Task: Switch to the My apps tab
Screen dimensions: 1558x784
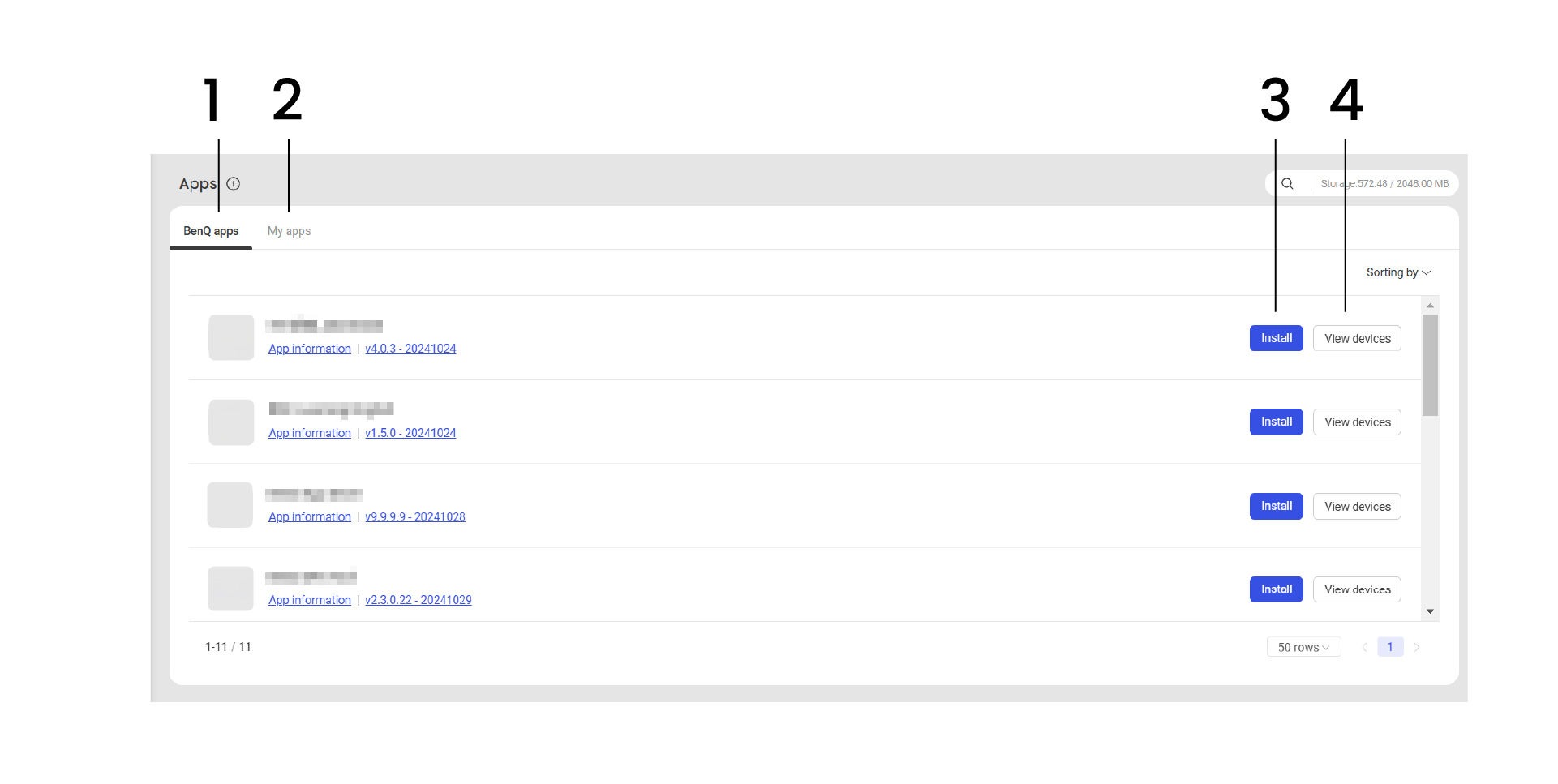Action: (x=289, y=231)
